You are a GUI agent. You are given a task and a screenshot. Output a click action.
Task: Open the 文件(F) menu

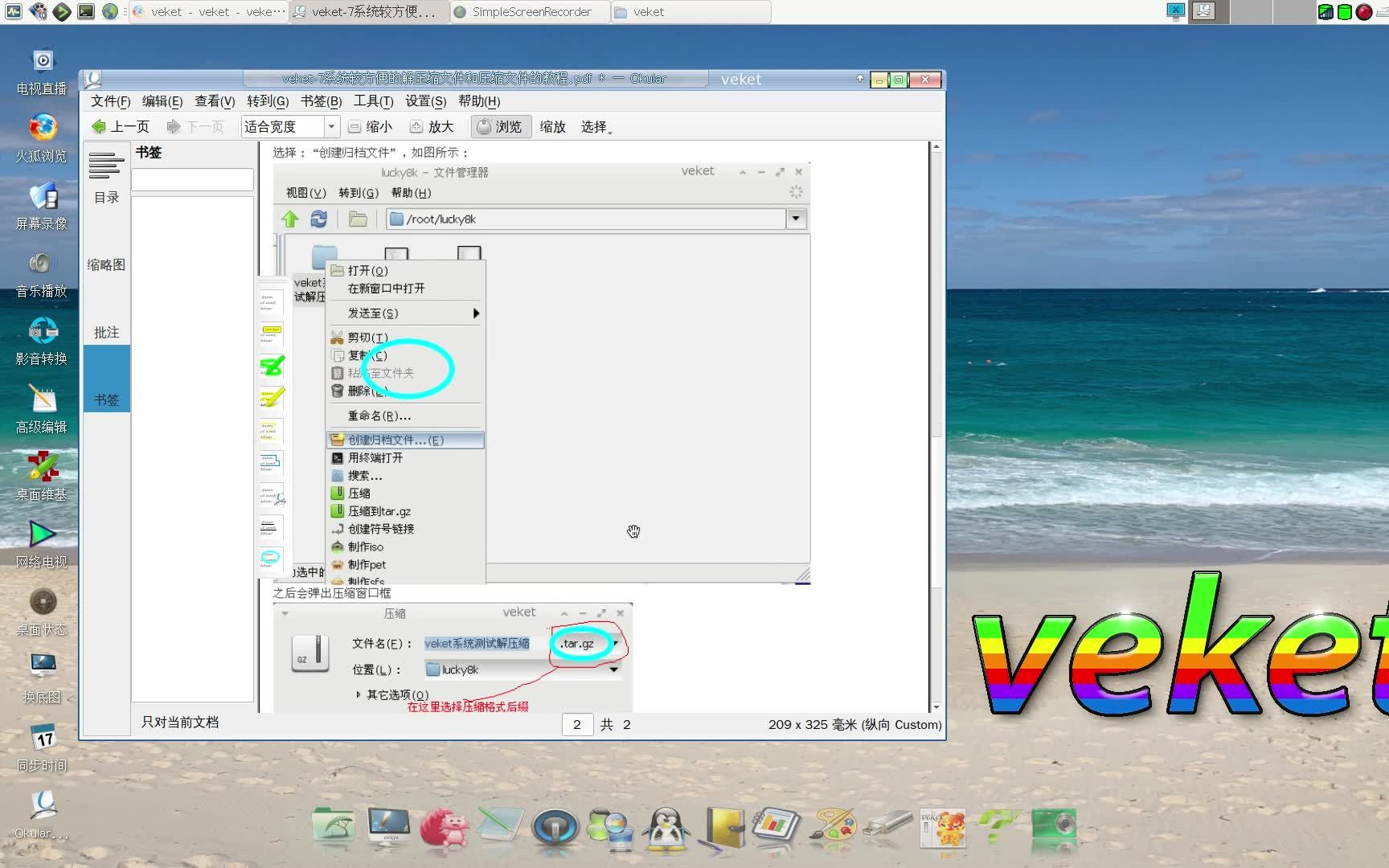[110, 101]
